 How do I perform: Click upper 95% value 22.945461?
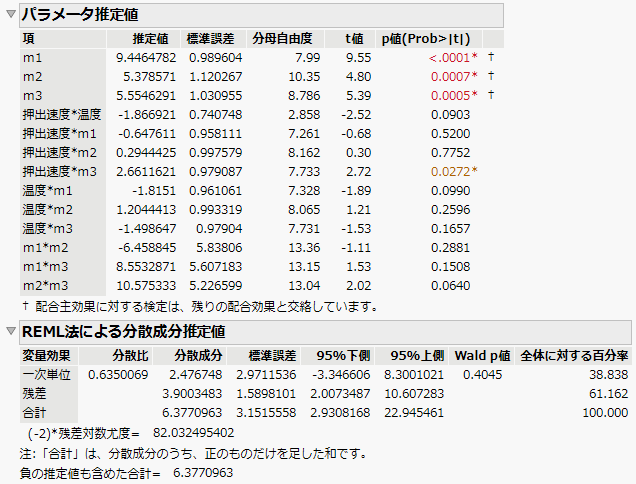(x=414, y=413)
